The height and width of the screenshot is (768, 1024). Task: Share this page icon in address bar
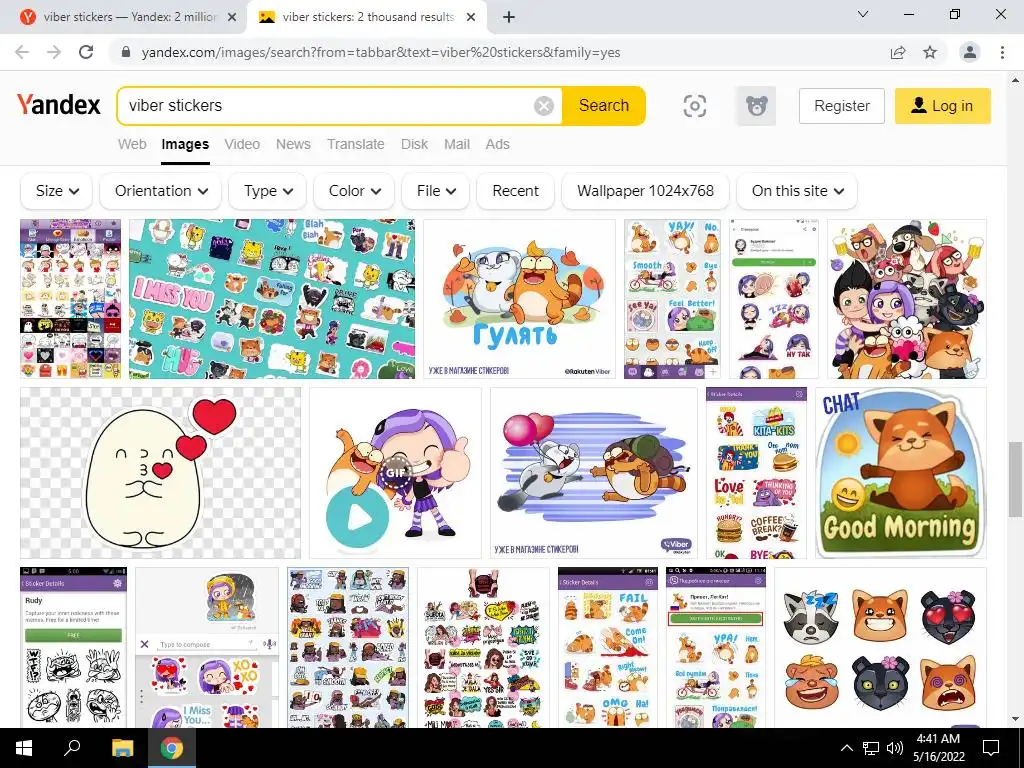pos(898,52)
